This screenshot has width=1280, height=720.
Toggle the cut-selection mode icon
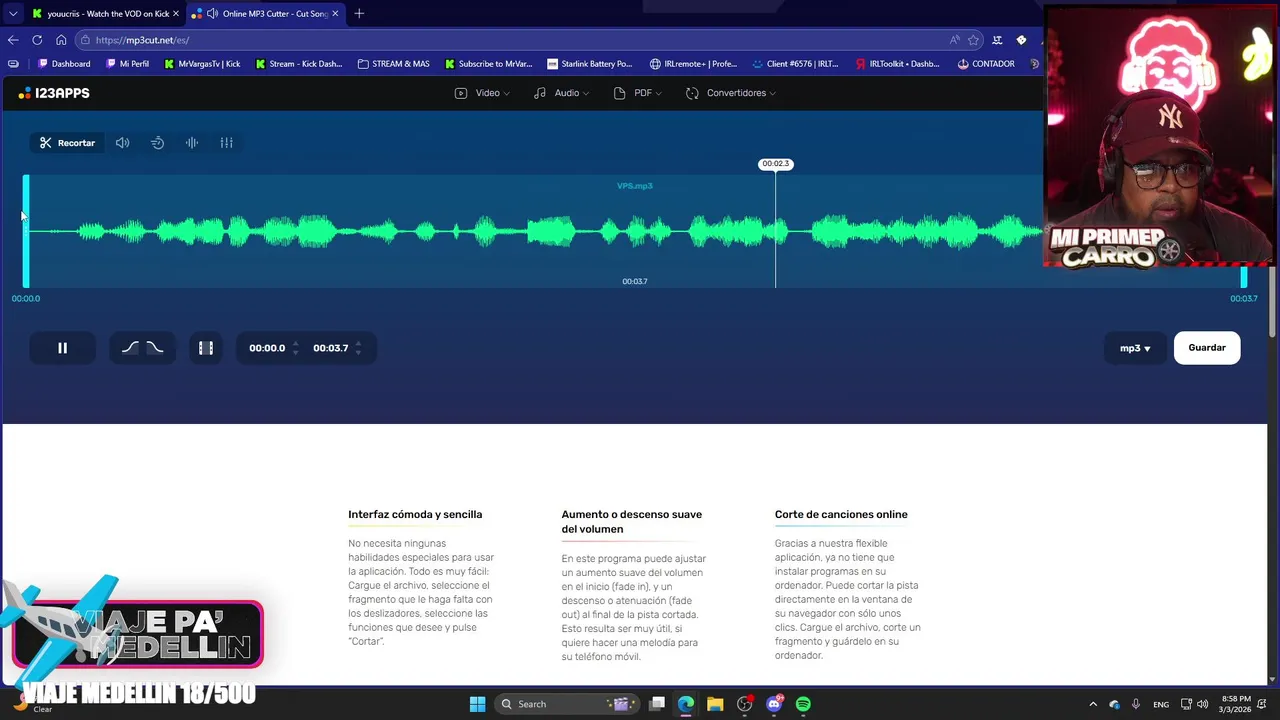click(x=206, y=348)
